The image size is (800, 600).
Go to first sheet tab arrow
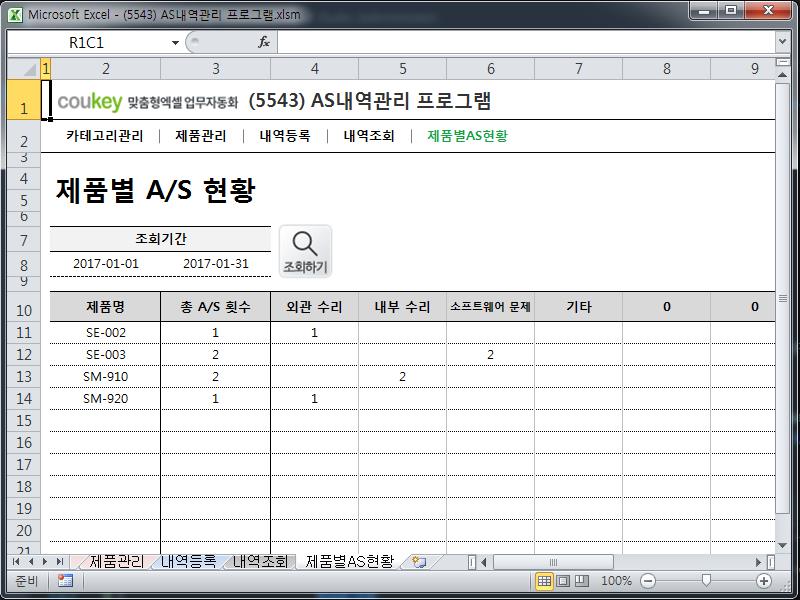[16, 562]
